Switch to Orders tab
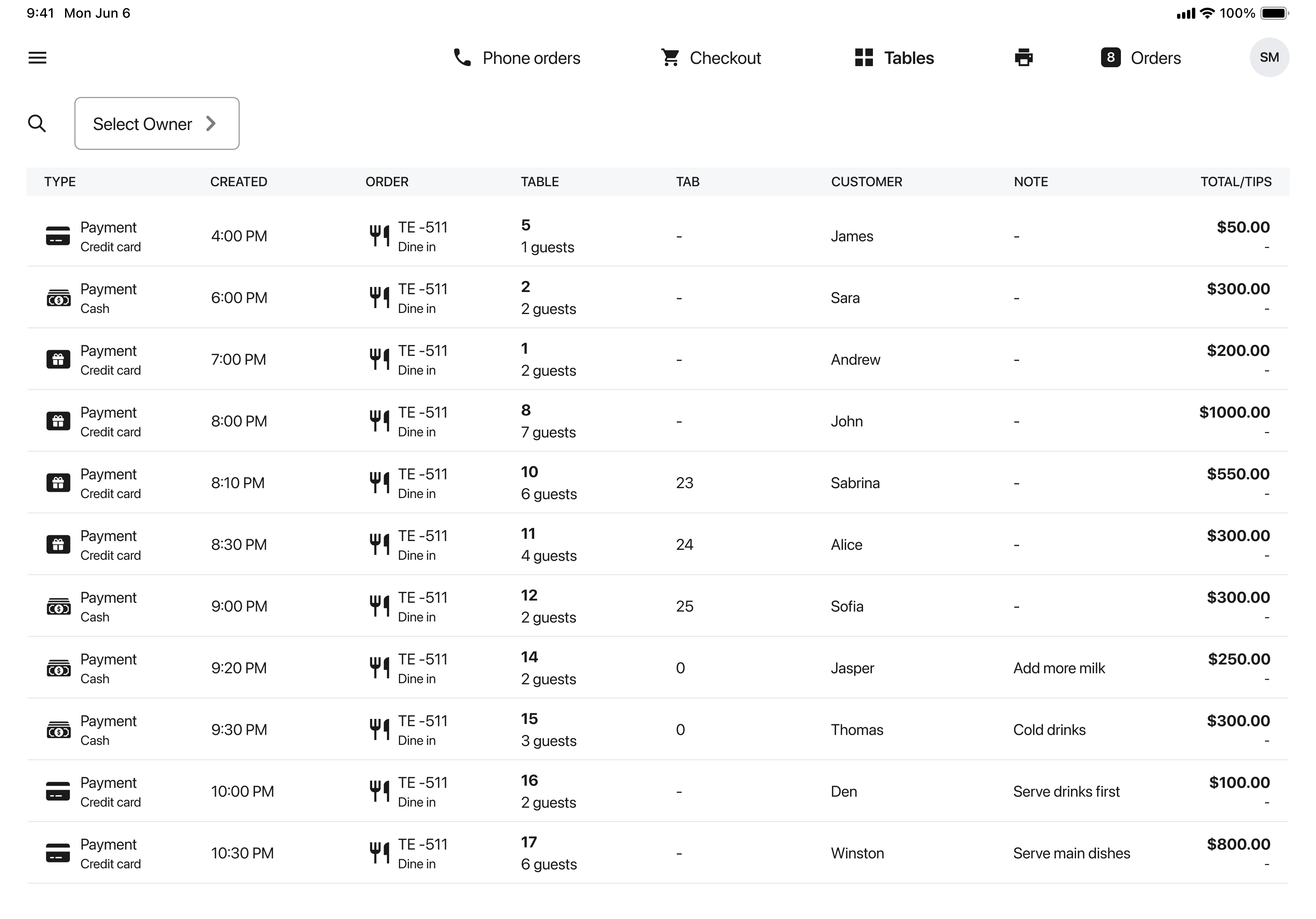The image size is (1316, 919). 1141,58
